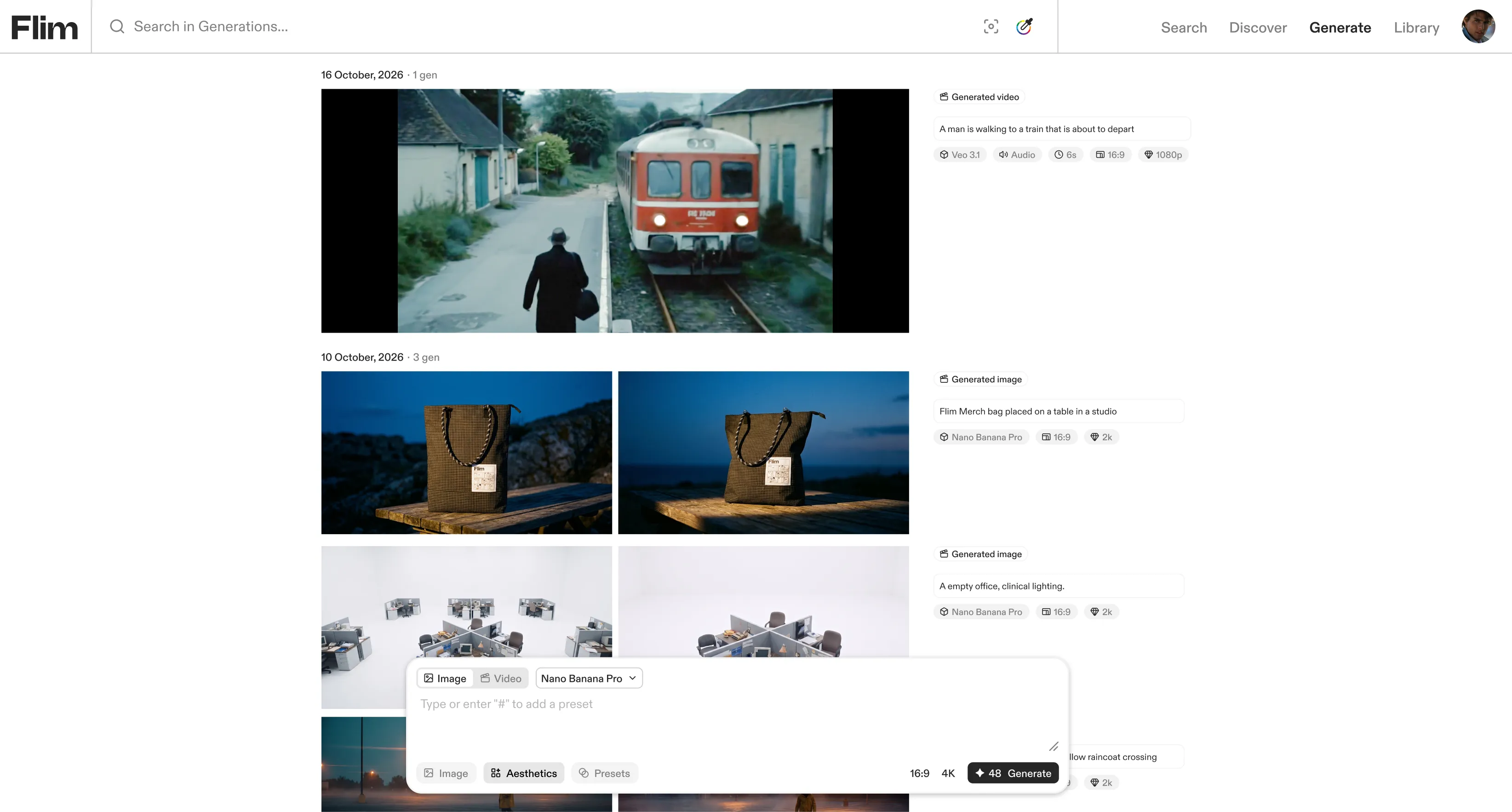Go to the Search tab
Screen dimensions: 1512x812
(x=1184, y=28)
